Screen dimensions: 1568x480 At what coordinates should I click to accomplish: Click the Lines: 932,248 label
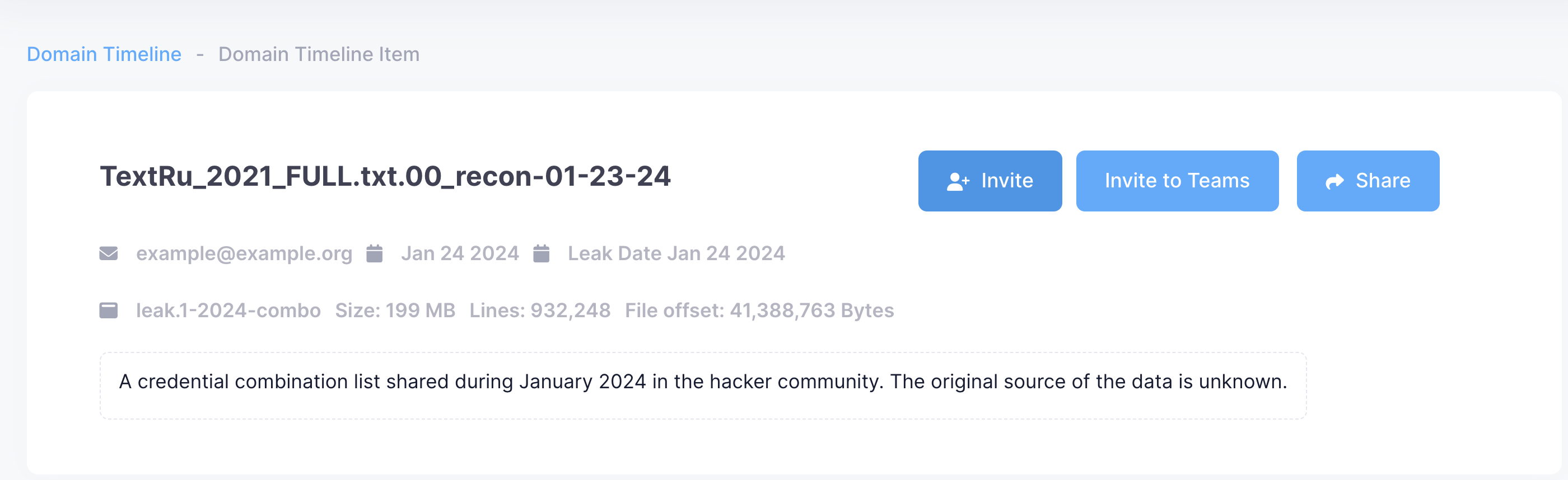[539, 310]
